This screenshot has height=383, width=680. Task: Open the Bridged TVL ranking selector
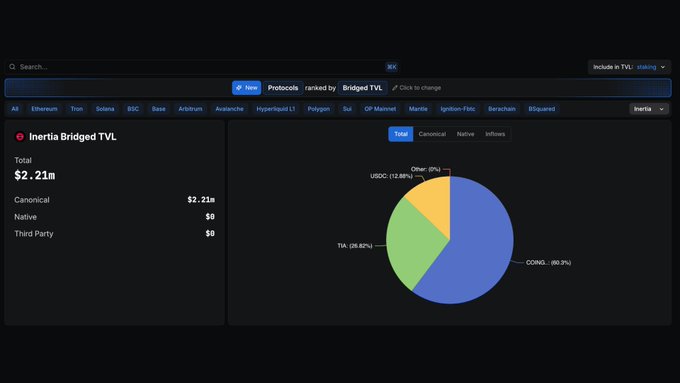[362, 88]
